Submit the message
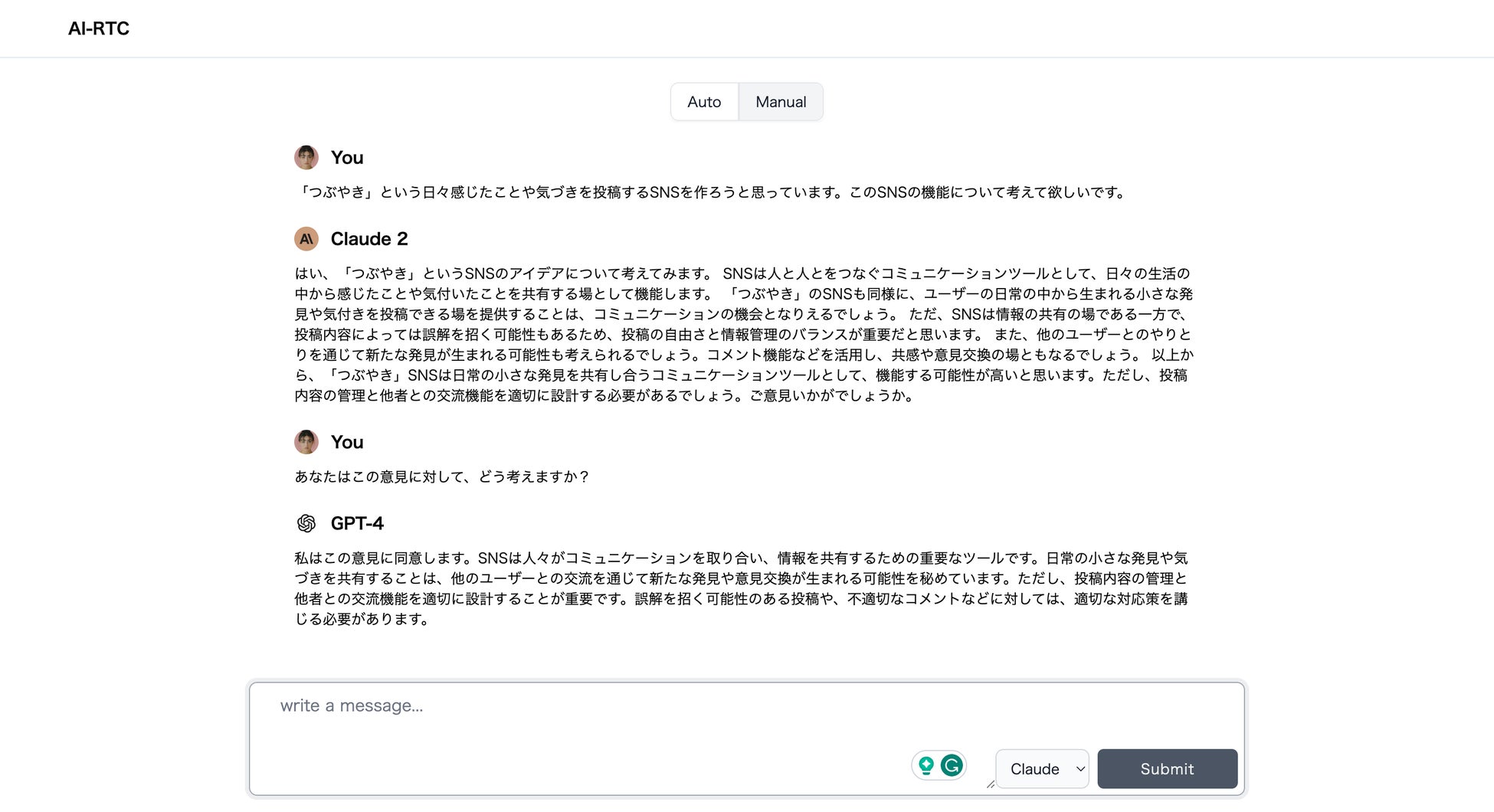 [1167, 768]
